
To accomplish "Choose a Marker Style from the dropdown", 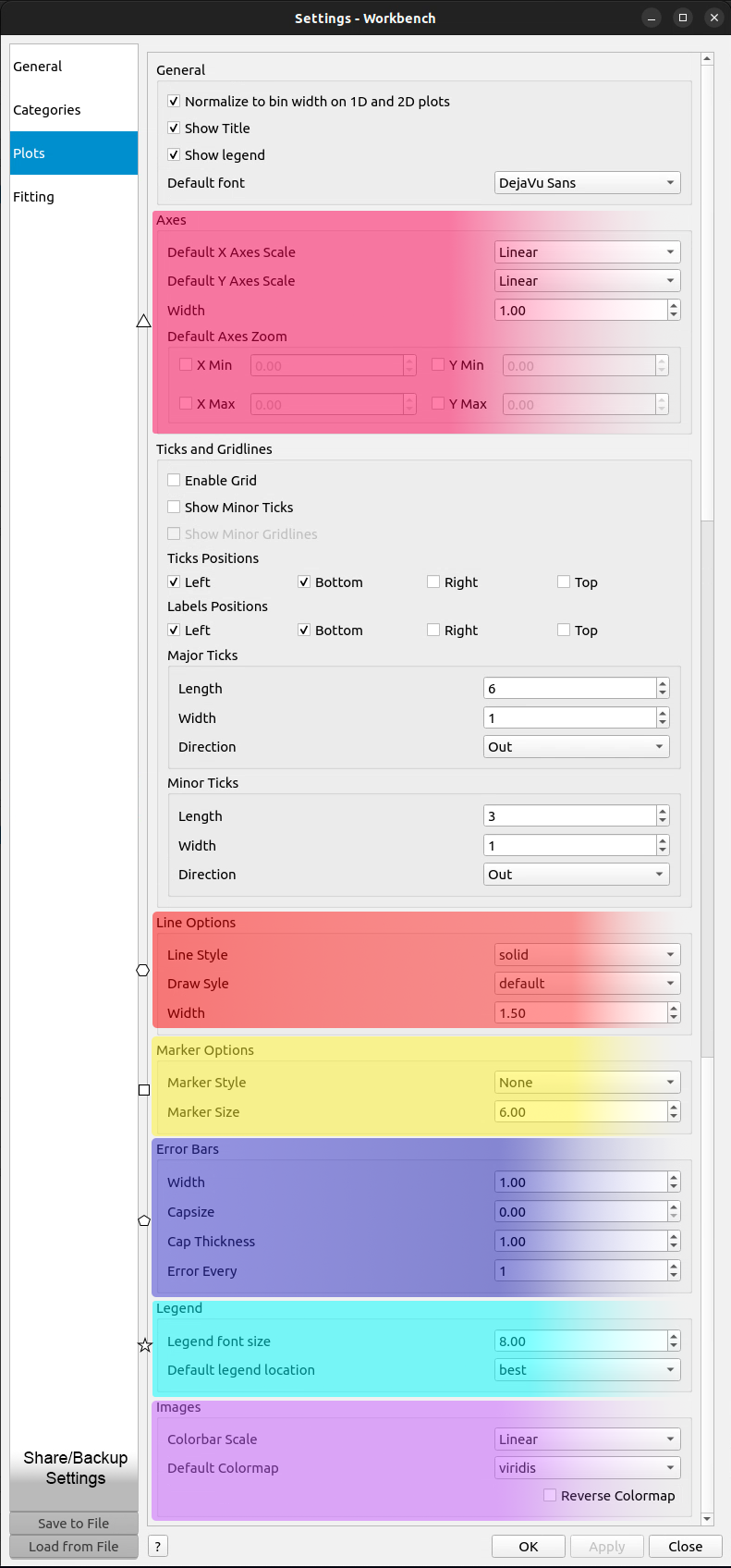I will [587, 1083].
